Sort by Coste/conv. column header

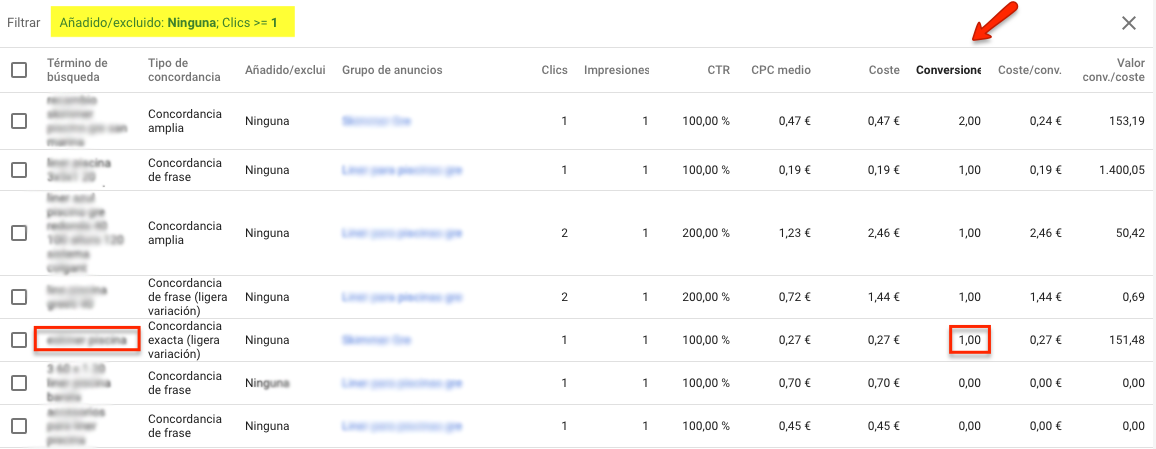[x=1029, y=70]
